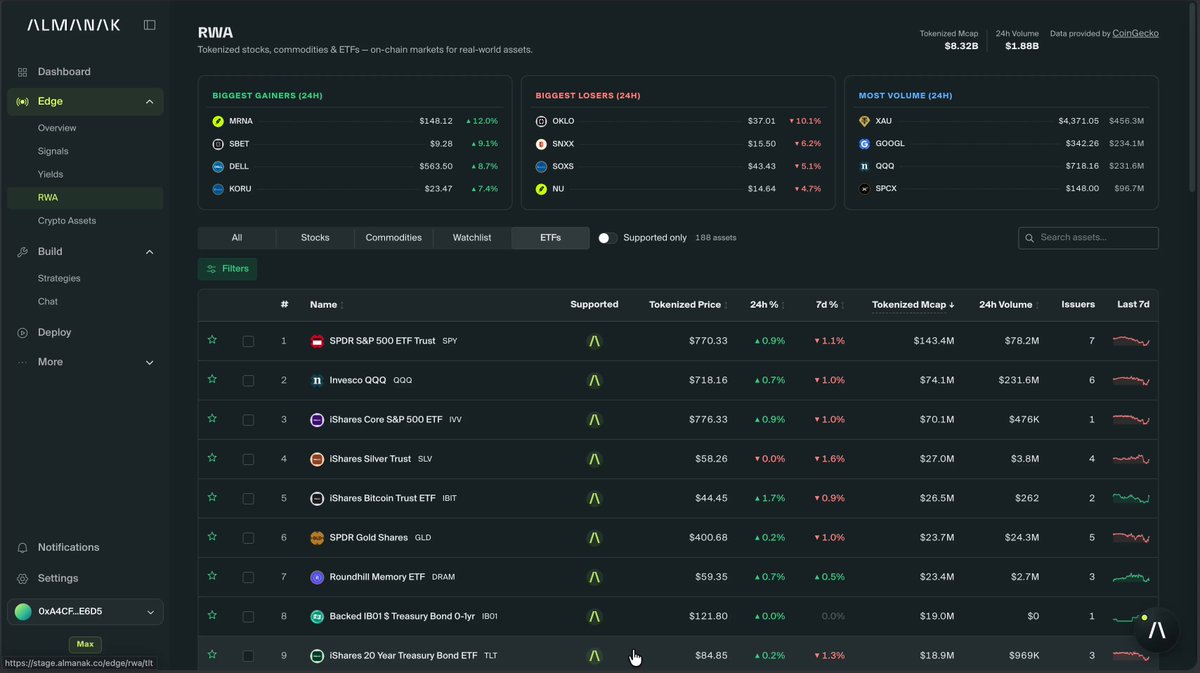Open the floating Almanak assistant button
The width and height of the screenshot is (1200, 673).
click(1157, 630)
